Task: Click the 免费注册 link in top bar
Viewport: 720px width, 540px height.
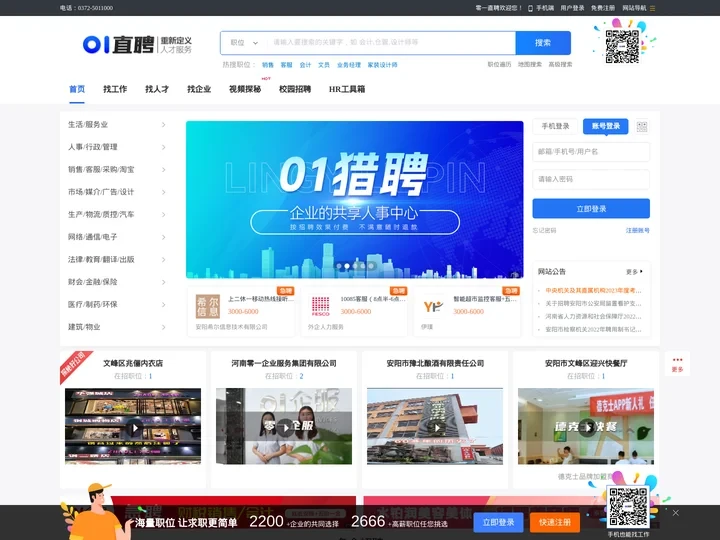Action: point(603,8)
